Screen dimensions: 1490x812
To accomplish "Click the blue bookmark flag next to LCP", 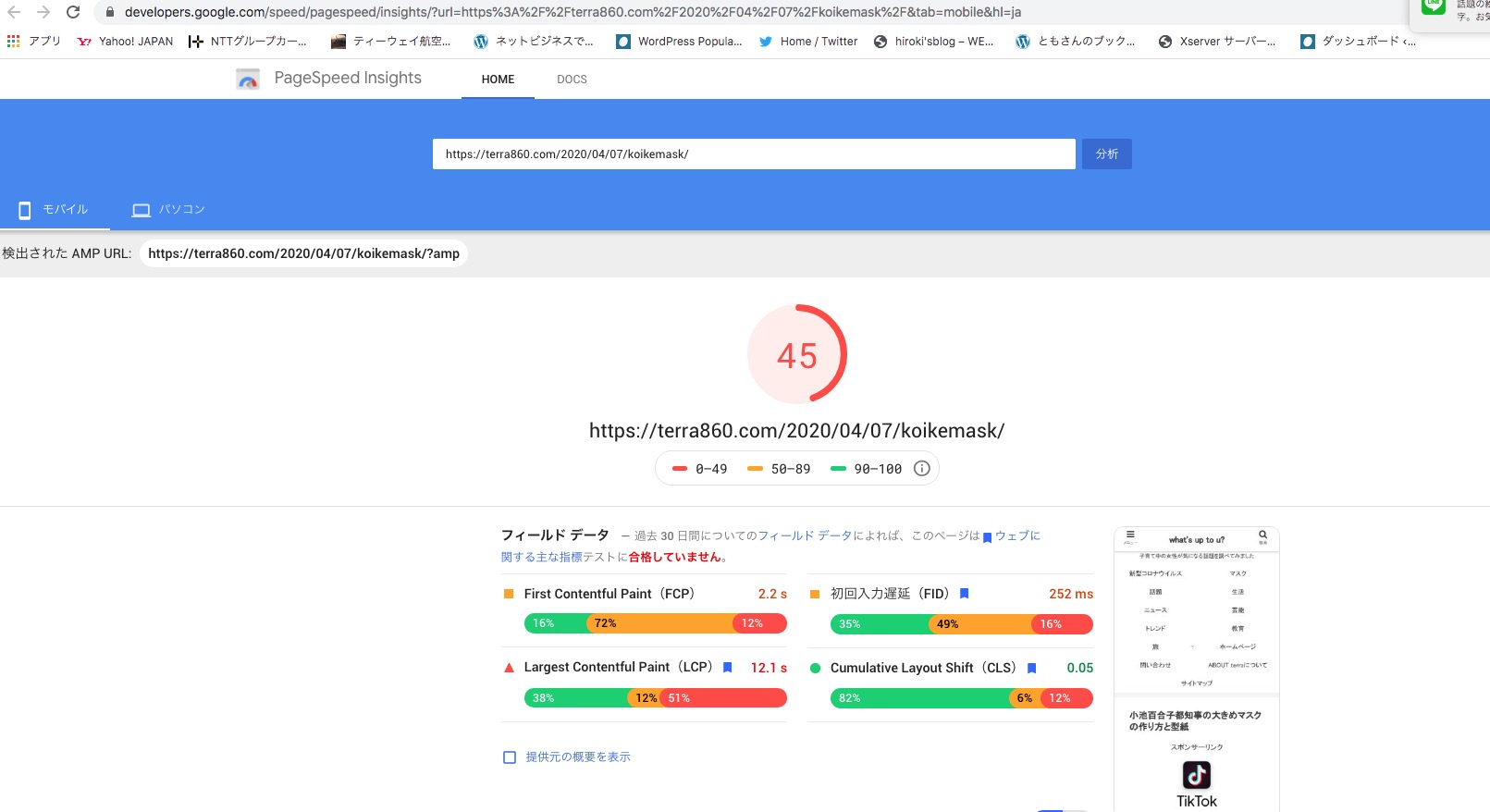I will 727,668.
